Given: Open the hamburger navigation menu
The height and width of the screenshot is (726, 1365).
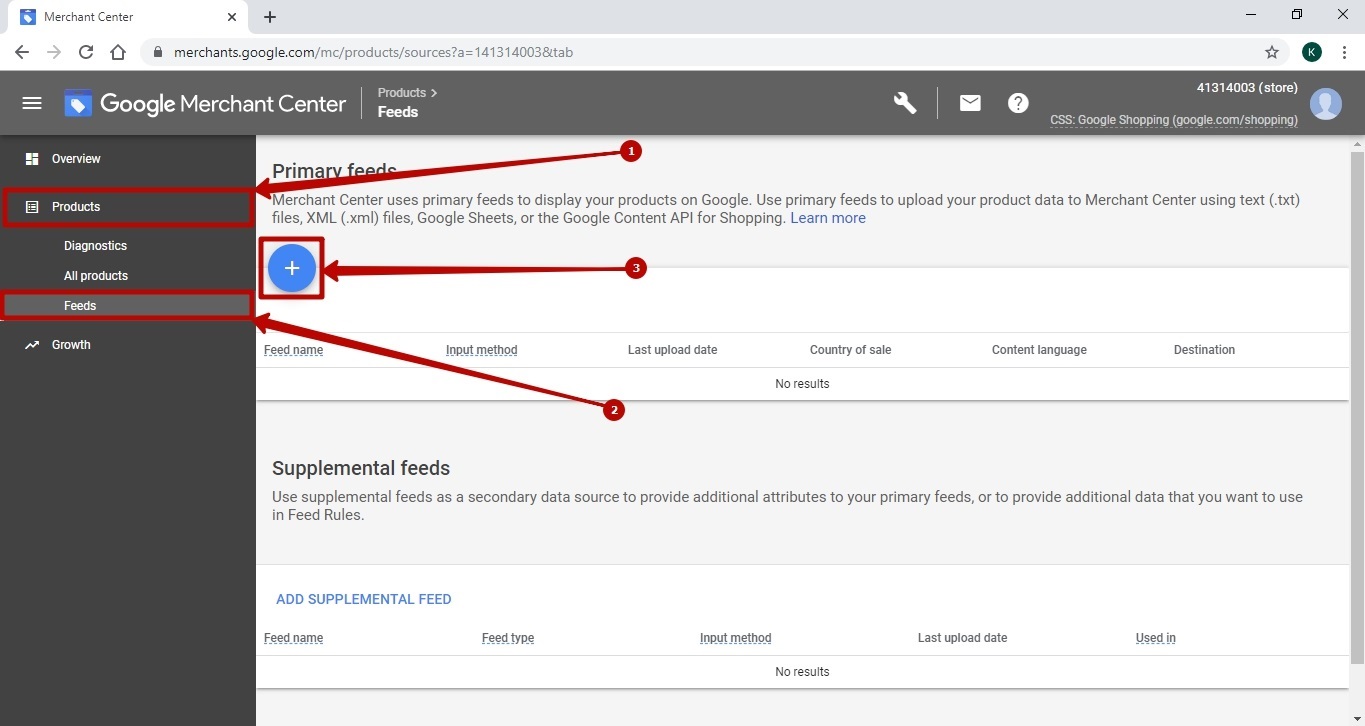Looking at the screenshot, I should click(x=32, y=103).
